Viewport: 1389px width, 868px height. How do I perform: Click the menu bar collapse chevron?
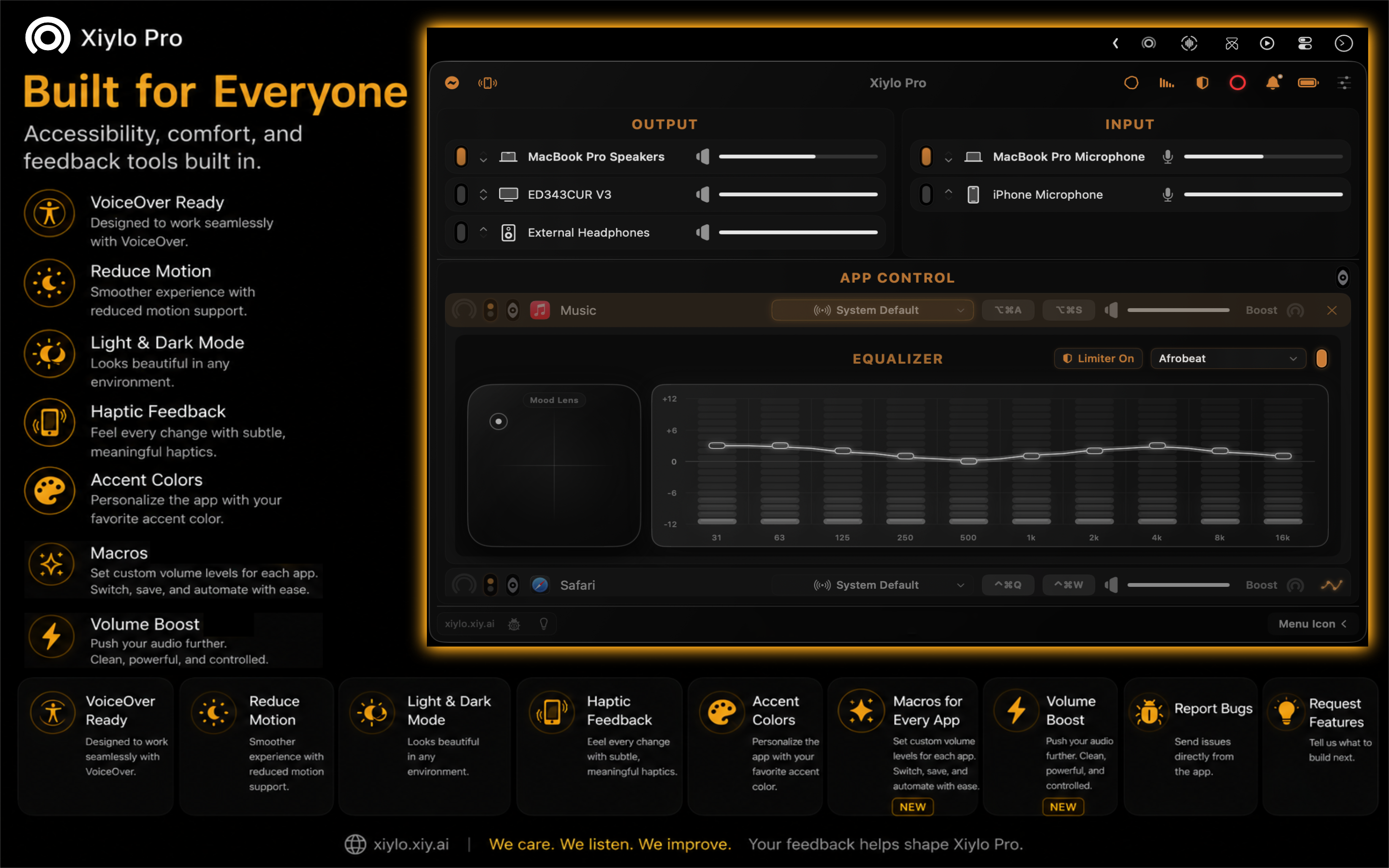tap(1115, 43)
